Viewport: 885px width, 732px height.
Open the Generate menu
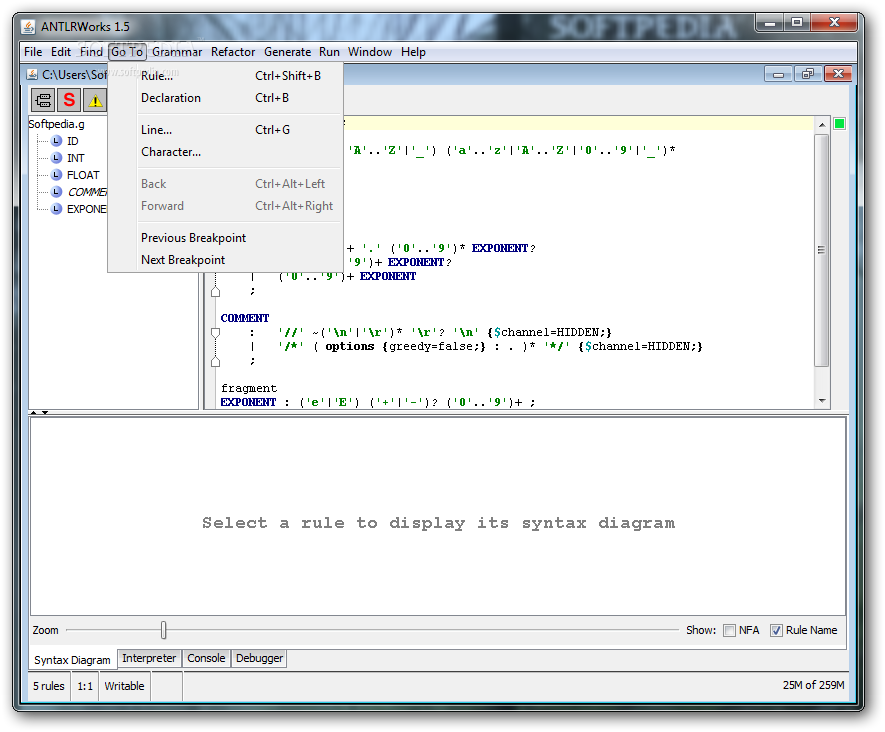pos(287,52)
